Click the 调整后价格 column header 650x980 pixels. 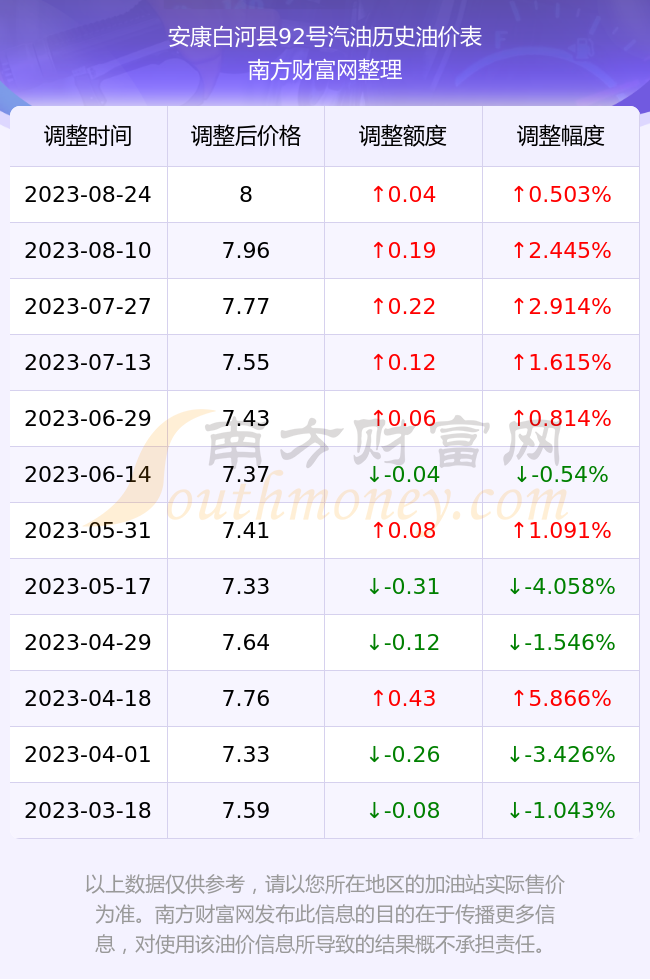tap(246, 136)
